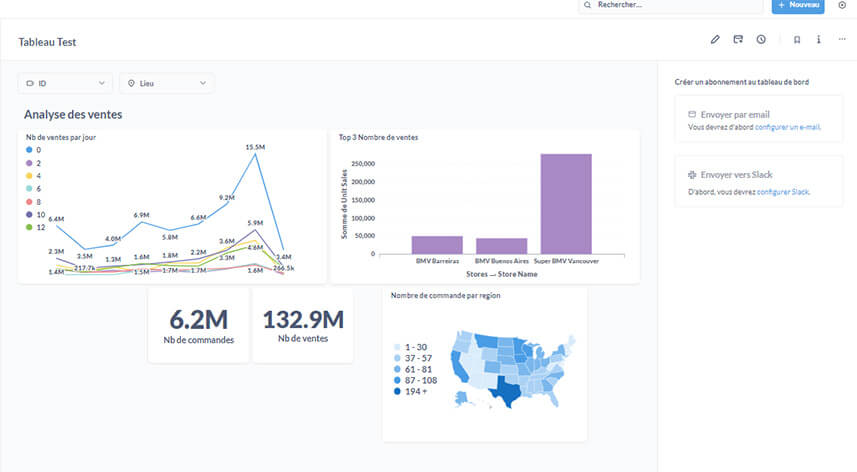This screenshot has height=472, width=857.
Task: Open the ID filter dropdown
Action: [x=65, y=83]
